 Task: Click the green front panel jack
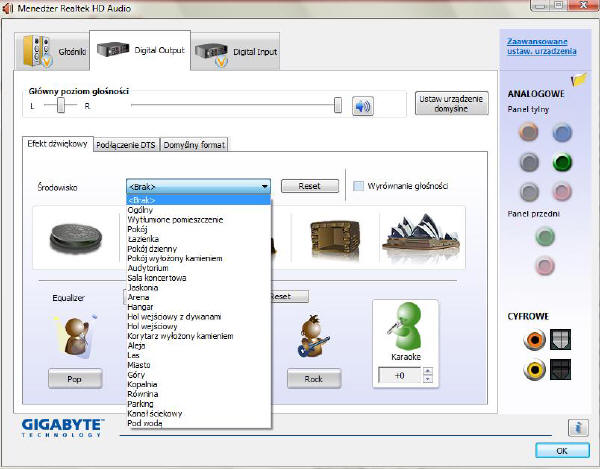545,236
